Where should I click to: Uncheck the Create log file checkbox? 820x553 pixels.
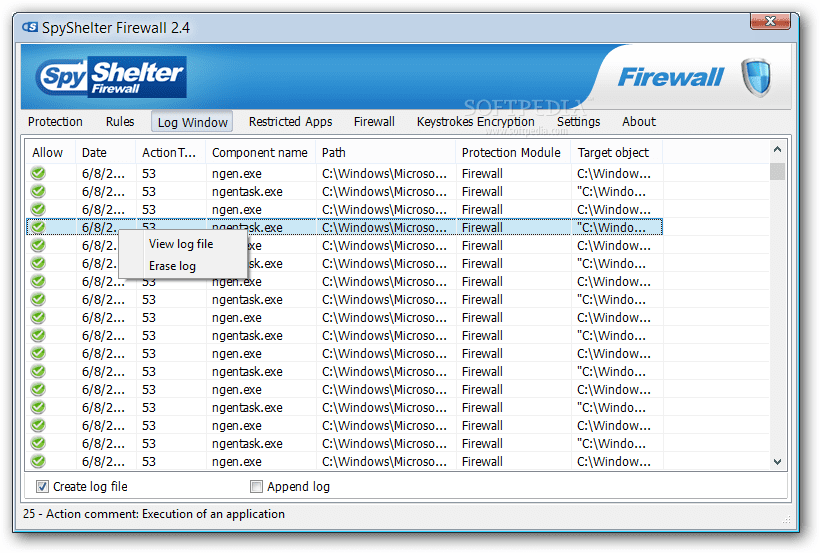pyautogui.click(x=42, y=487)
